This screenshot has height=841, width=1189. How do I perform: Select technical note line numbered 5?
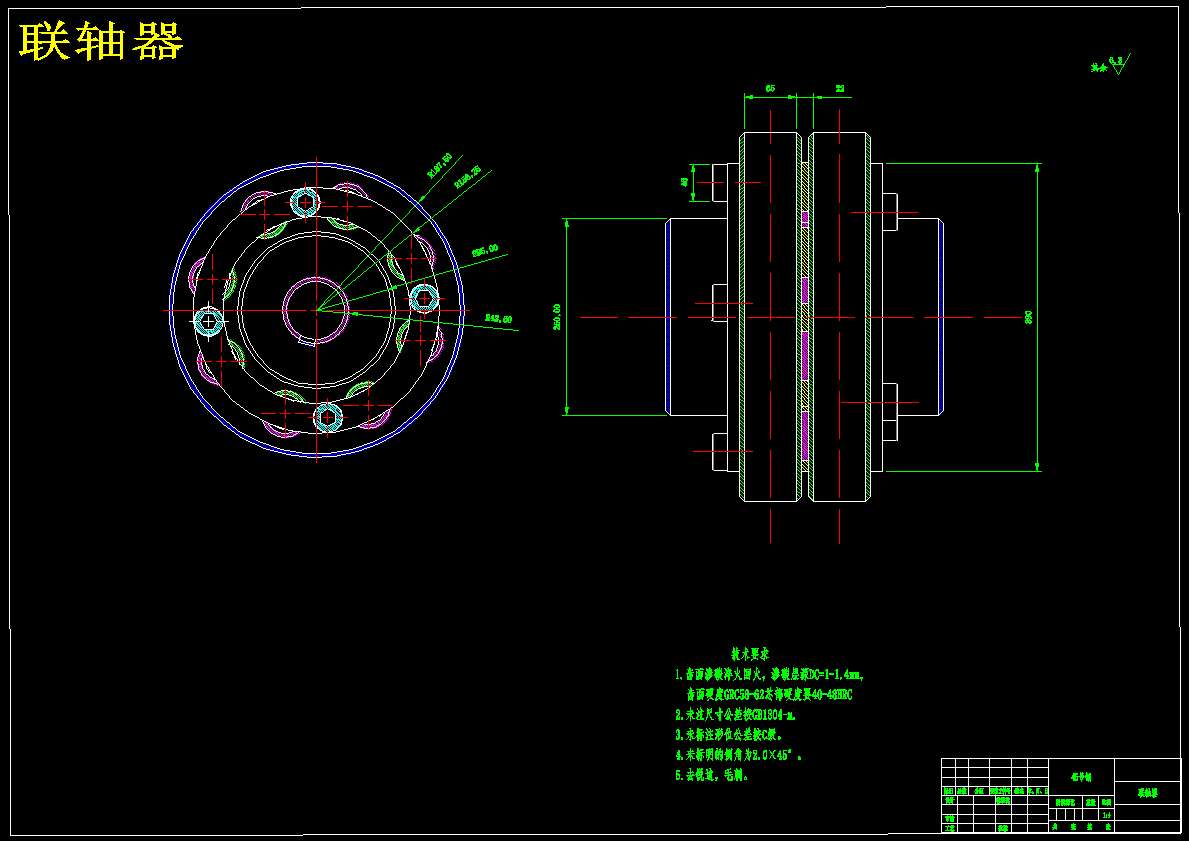(x=712, y=776)
